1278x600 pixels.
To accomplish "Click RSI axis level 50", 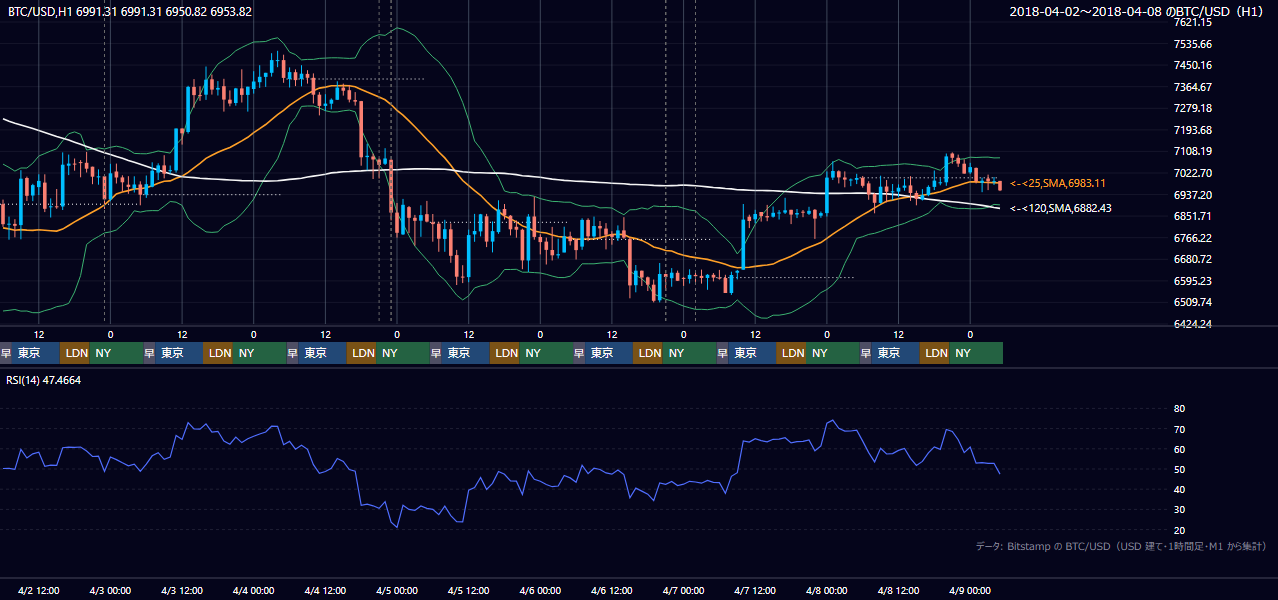I will (x=1179, y=469).
